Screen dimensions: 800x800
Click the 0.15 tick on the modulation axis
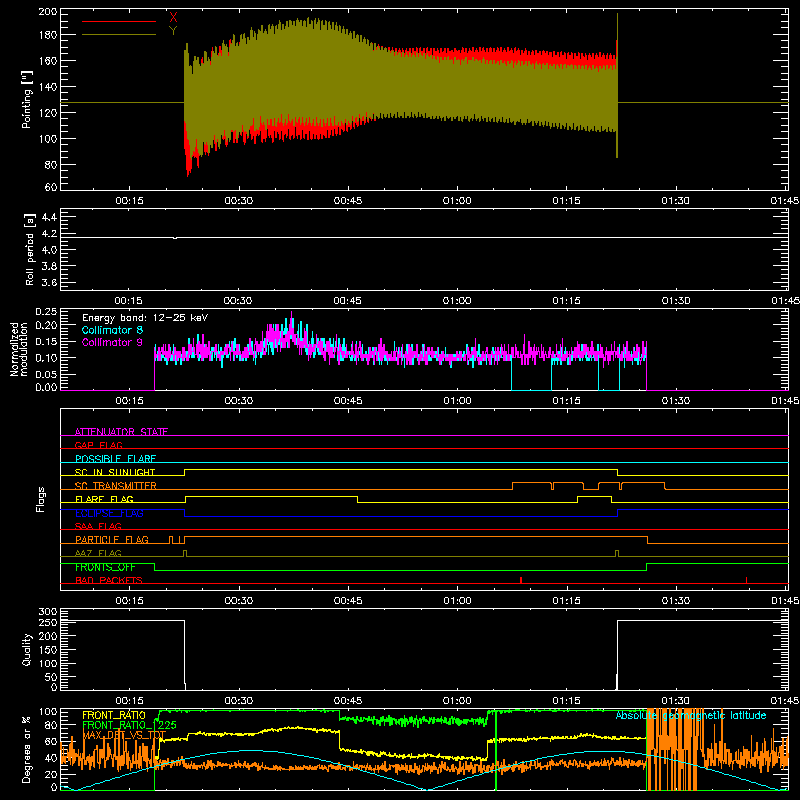47,341
